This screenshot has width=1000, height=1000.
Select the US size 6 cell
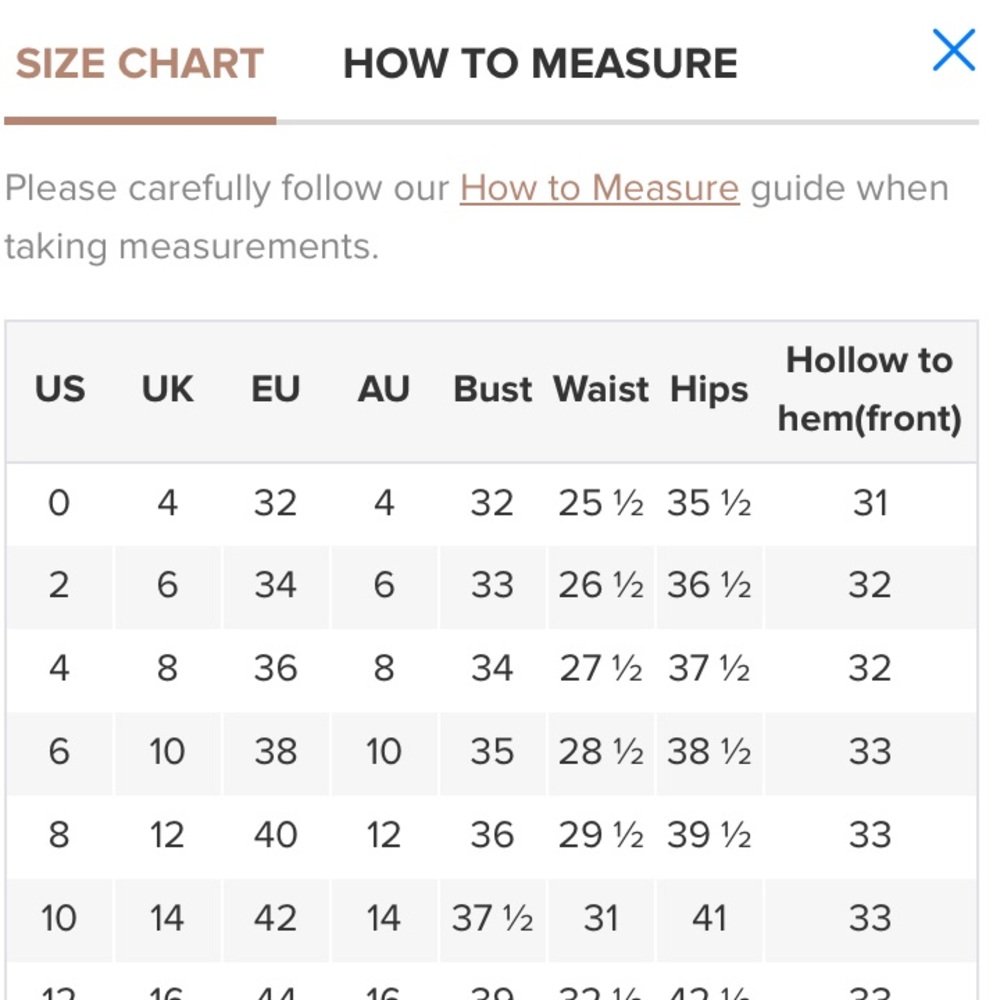[x=59, y=752]
